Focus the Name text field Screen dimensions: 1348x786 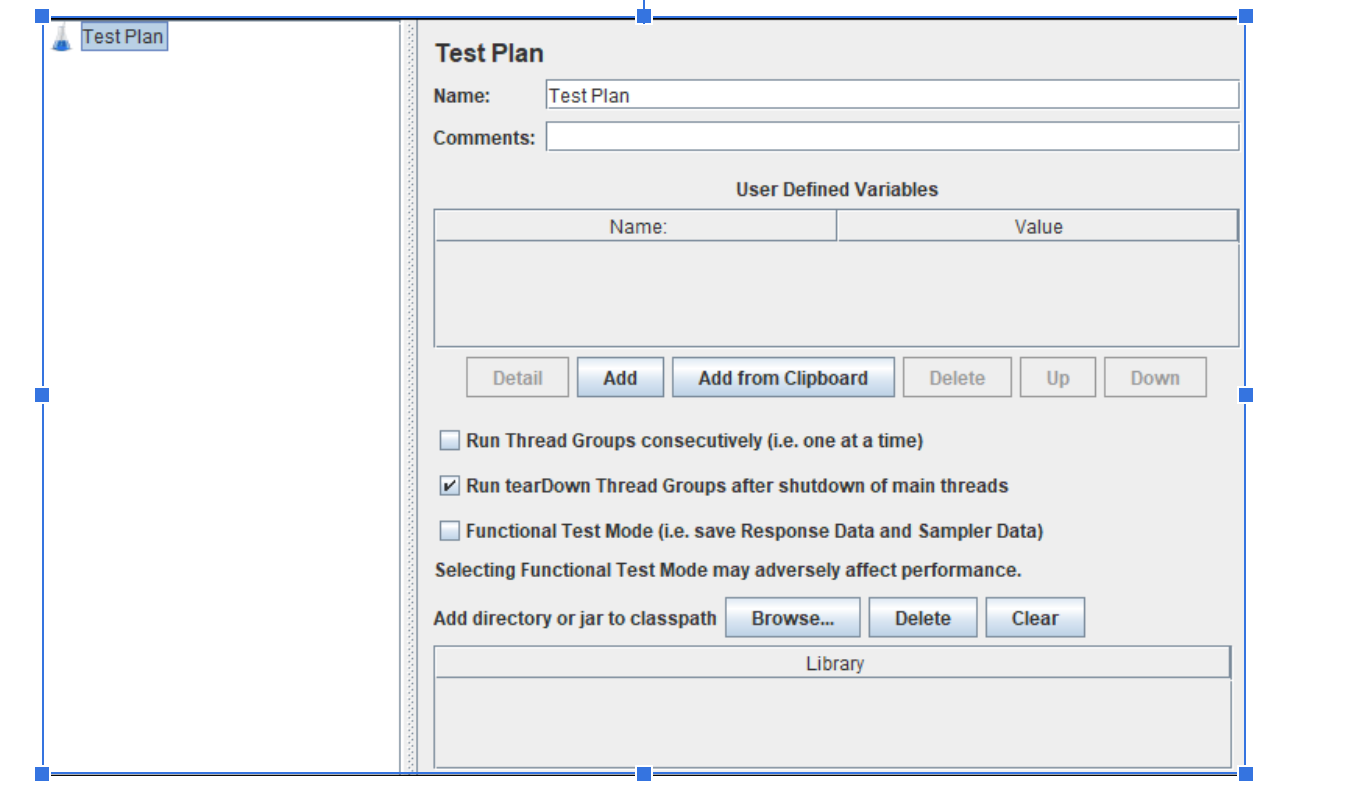891,96
